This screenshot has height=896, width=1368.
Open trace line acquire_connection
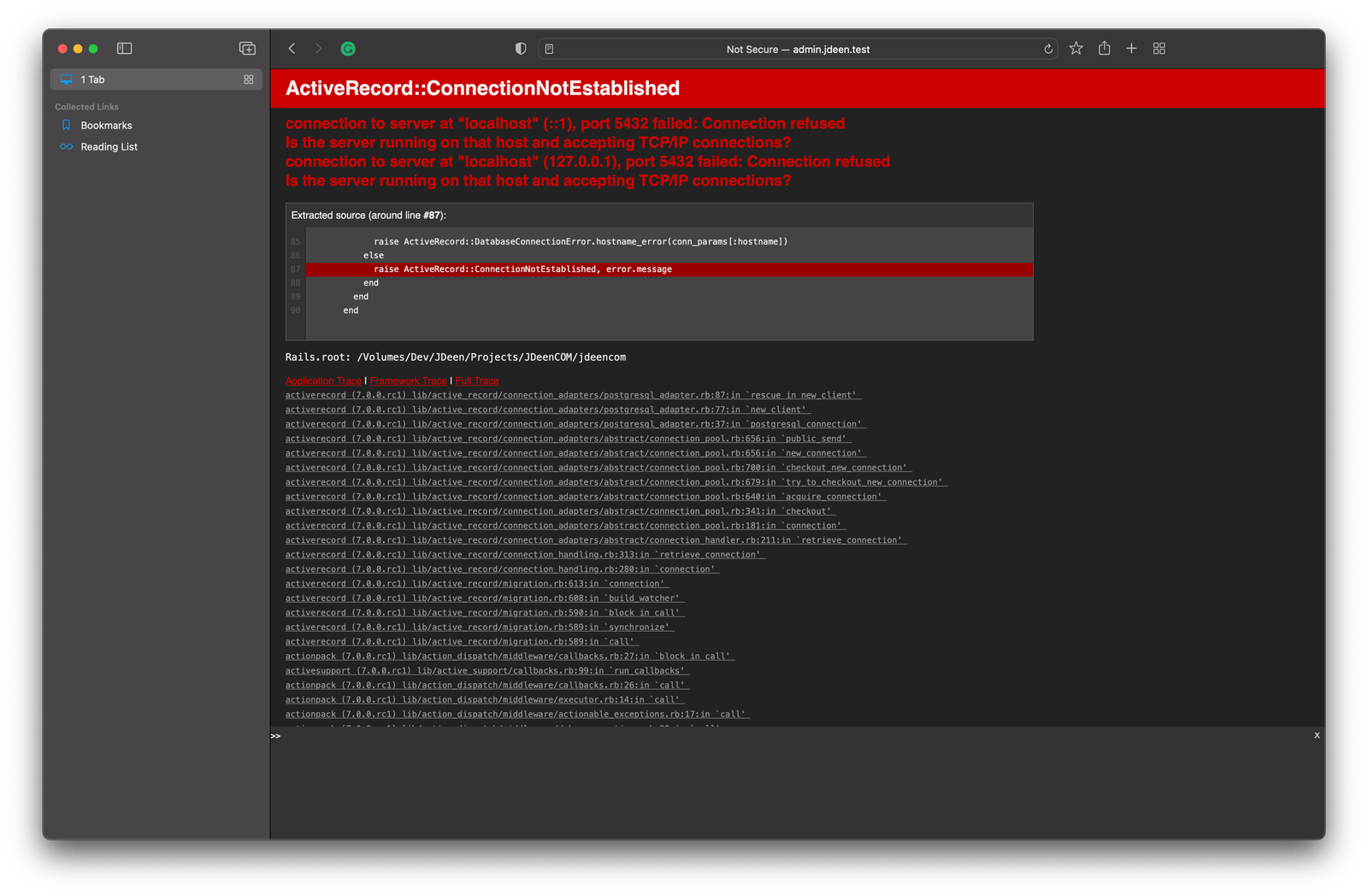tap(586, 497)
